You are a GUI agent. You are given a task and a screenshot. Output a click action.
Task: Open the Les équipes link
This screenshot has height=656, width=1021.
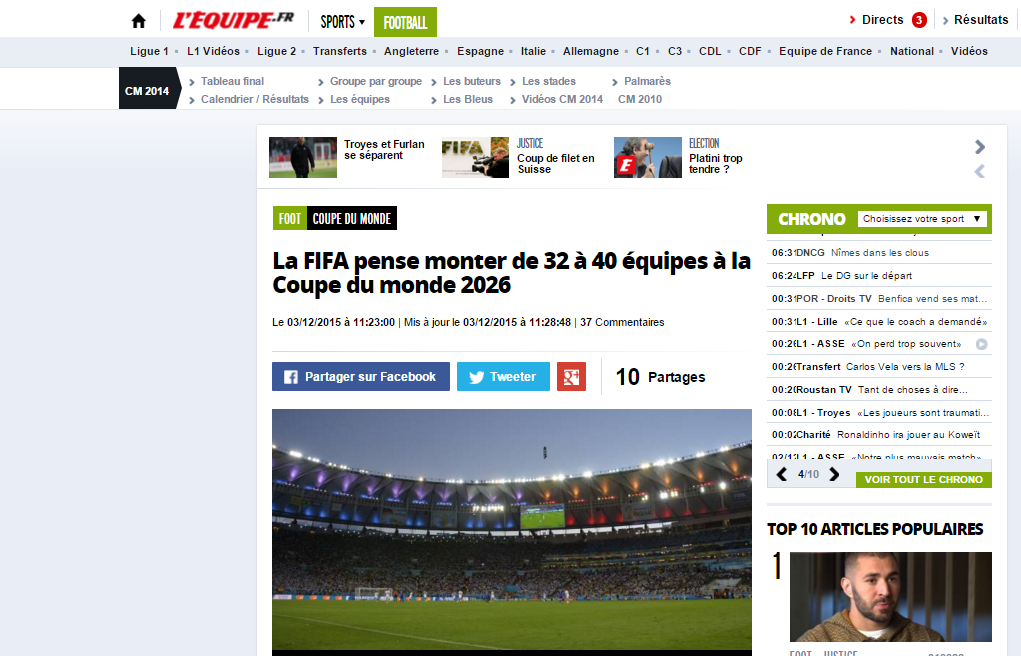(x=360, y=100)
